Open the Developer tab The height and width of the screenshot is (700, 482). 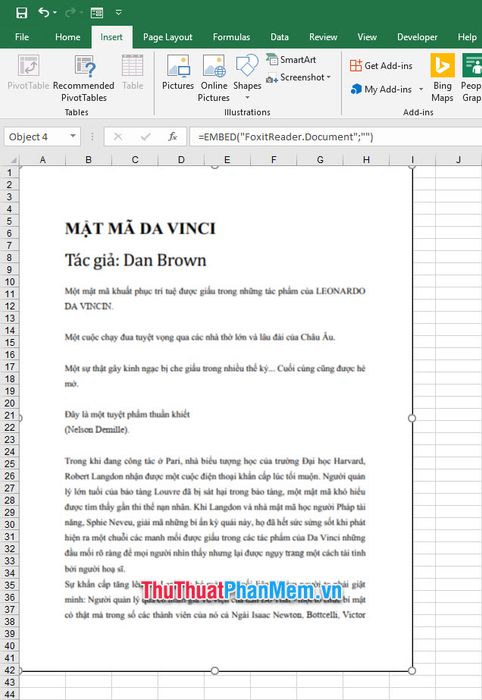click(417, 37)
